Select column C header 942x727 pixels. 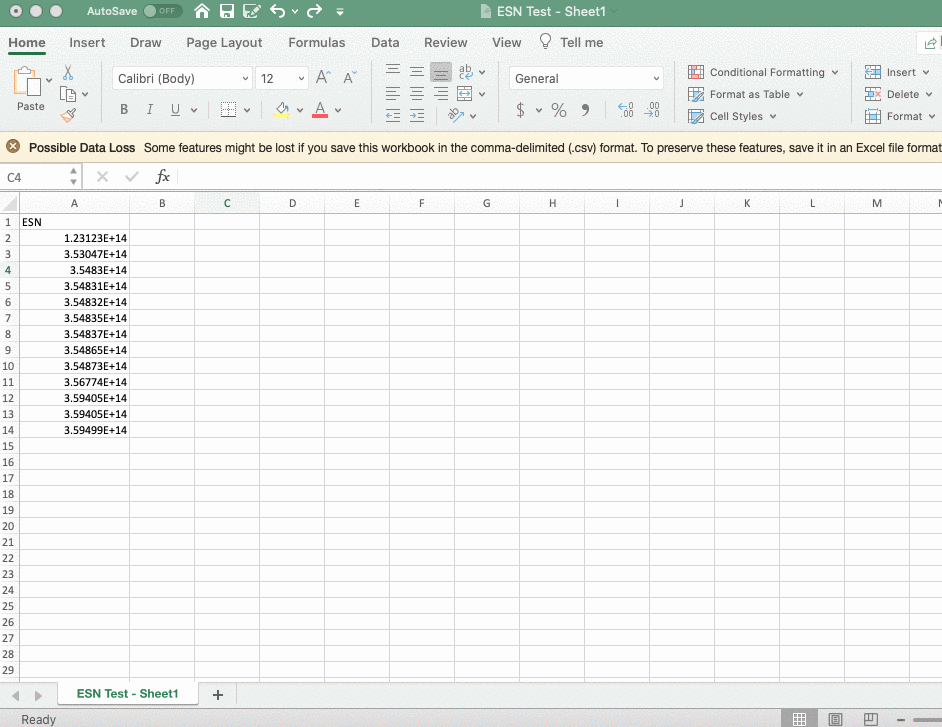coord(227,203)
